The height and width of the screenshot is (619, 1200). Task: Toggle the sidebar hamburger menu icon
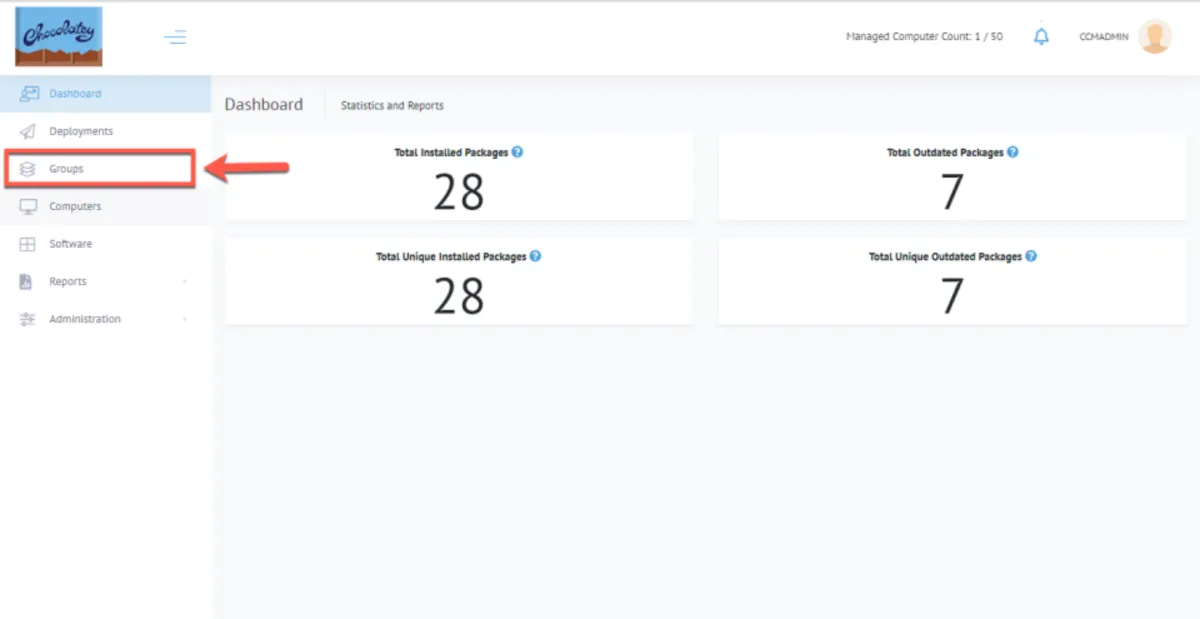pyautogui.click(x=175, y=38)
